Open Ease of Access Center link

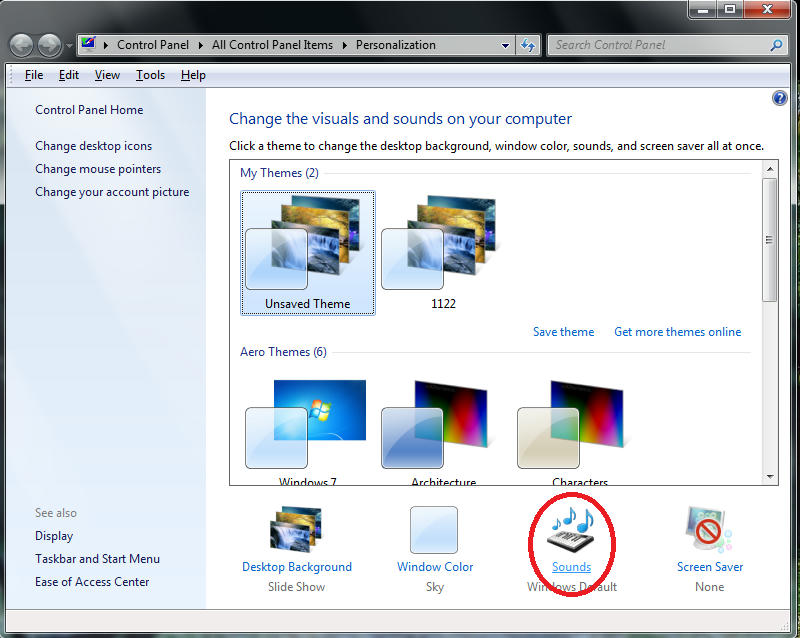[x=92, y=582]
